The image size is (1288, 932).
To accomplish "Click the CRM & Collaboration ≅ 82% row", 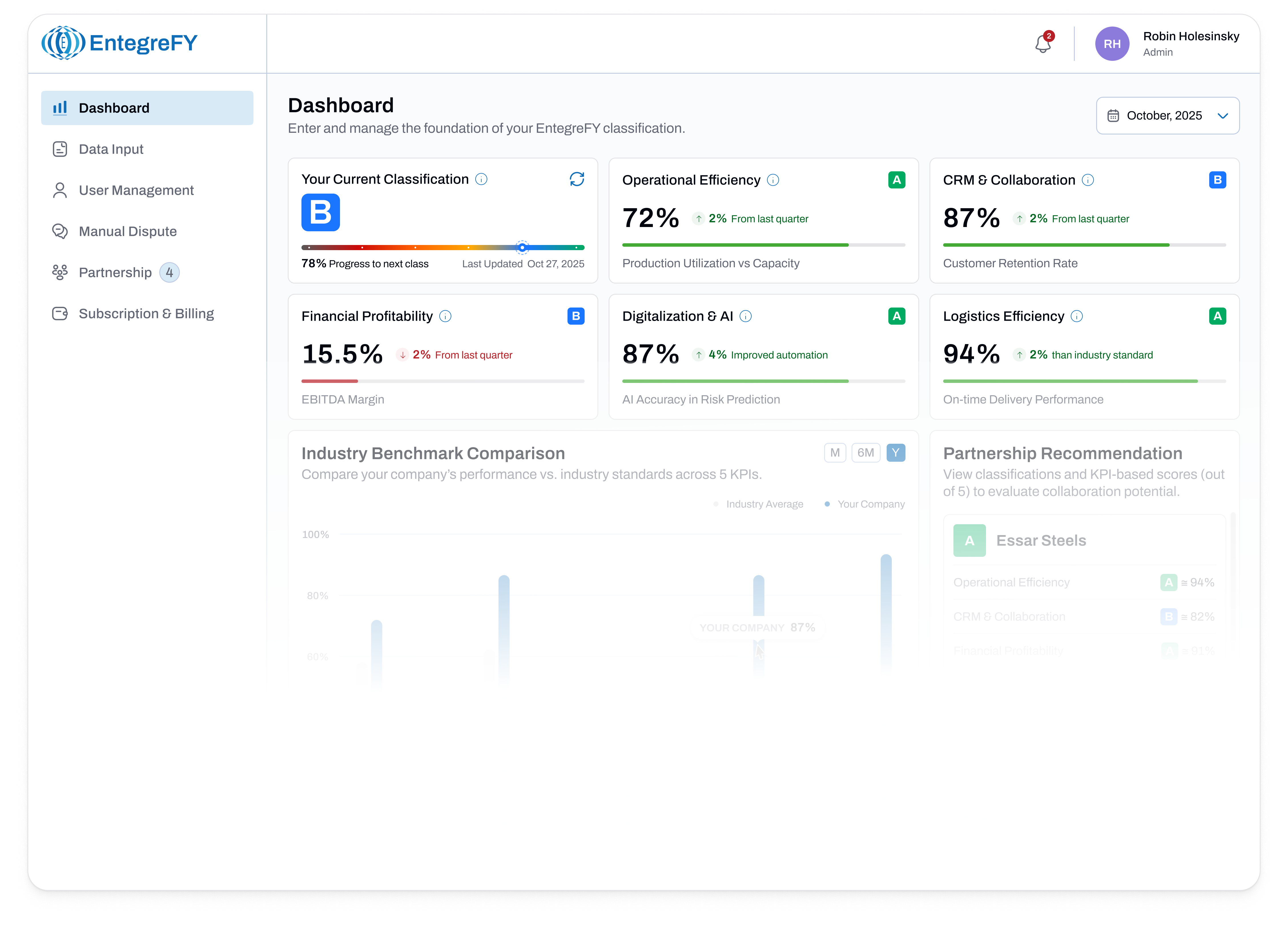I will tap(1084, 617).
